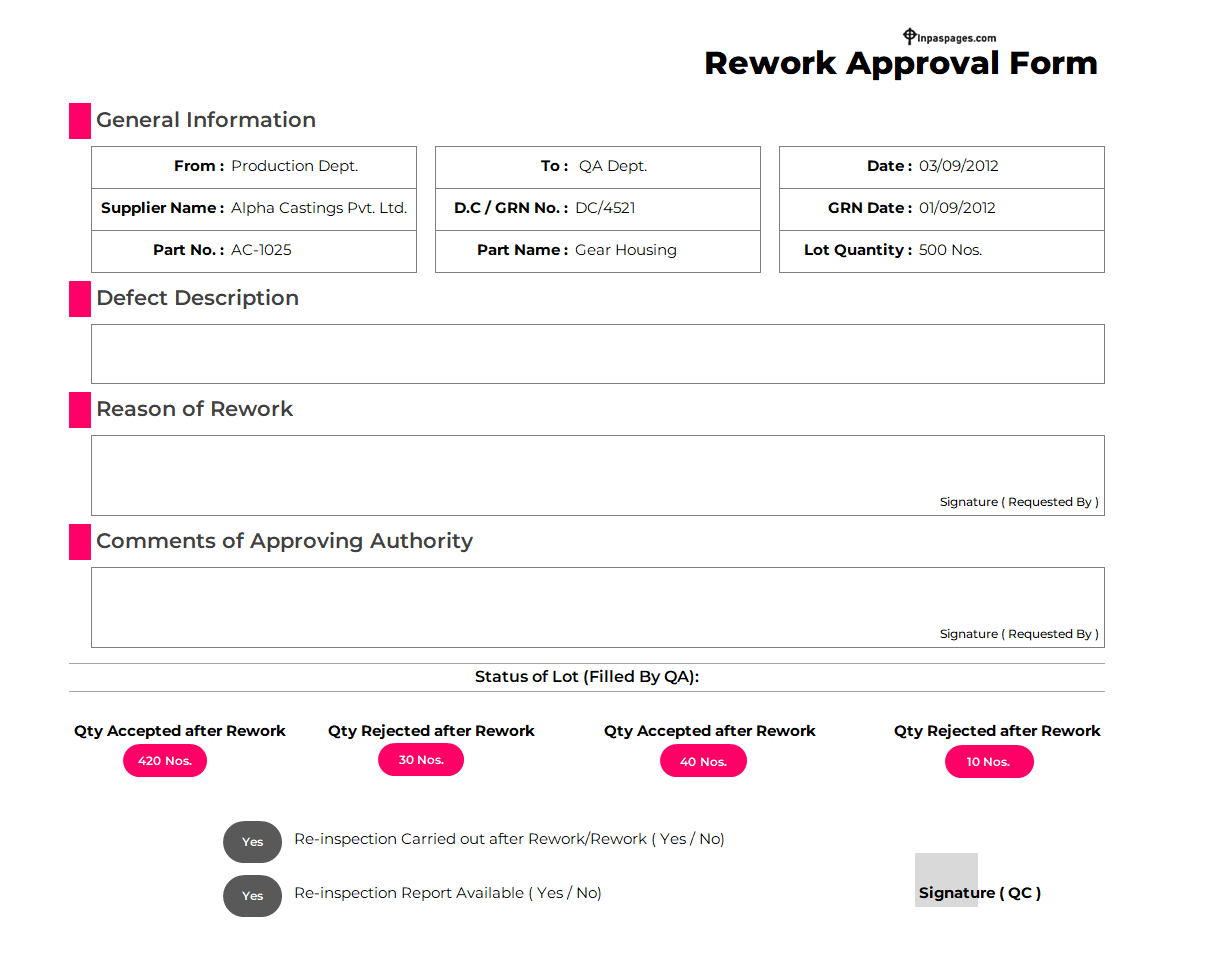1214x974 pixels.
Task: Click the pink marker beside Comments heading
Action: click(x=80, y=542)
